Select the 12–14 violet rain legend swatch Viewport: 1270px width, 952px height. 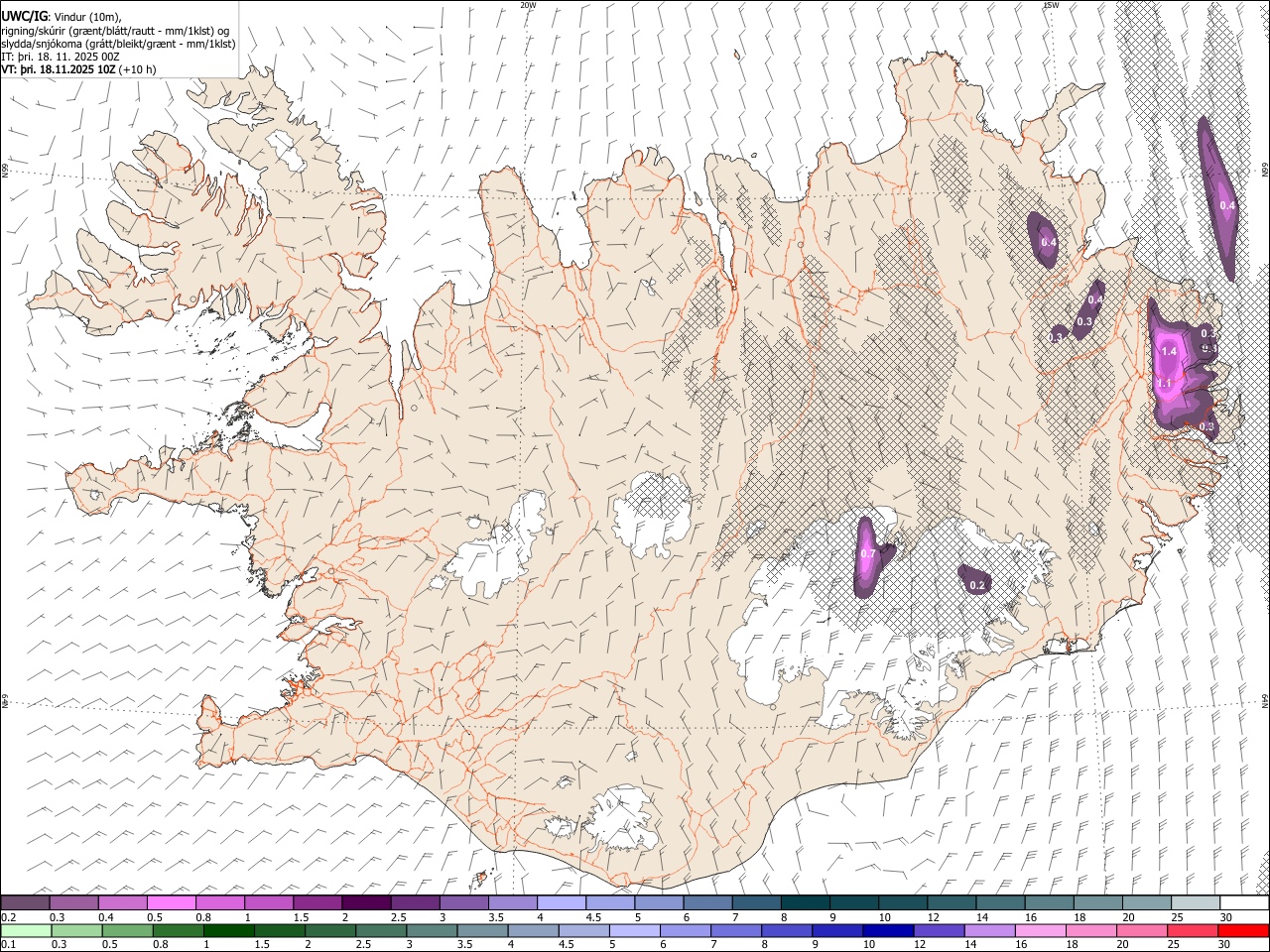coord(939,931)
